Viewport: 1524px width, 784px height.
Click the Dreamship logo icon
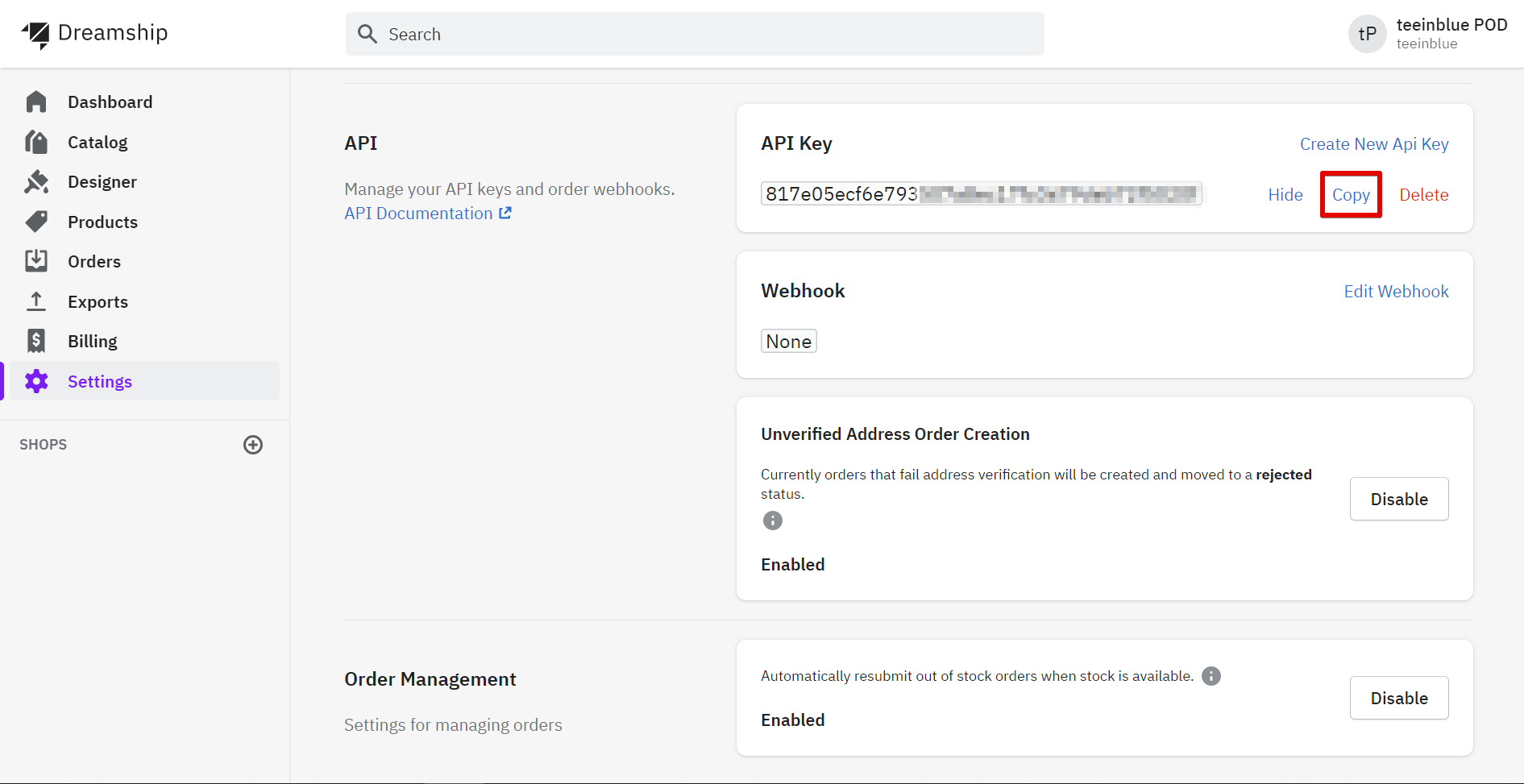point(36,34)
